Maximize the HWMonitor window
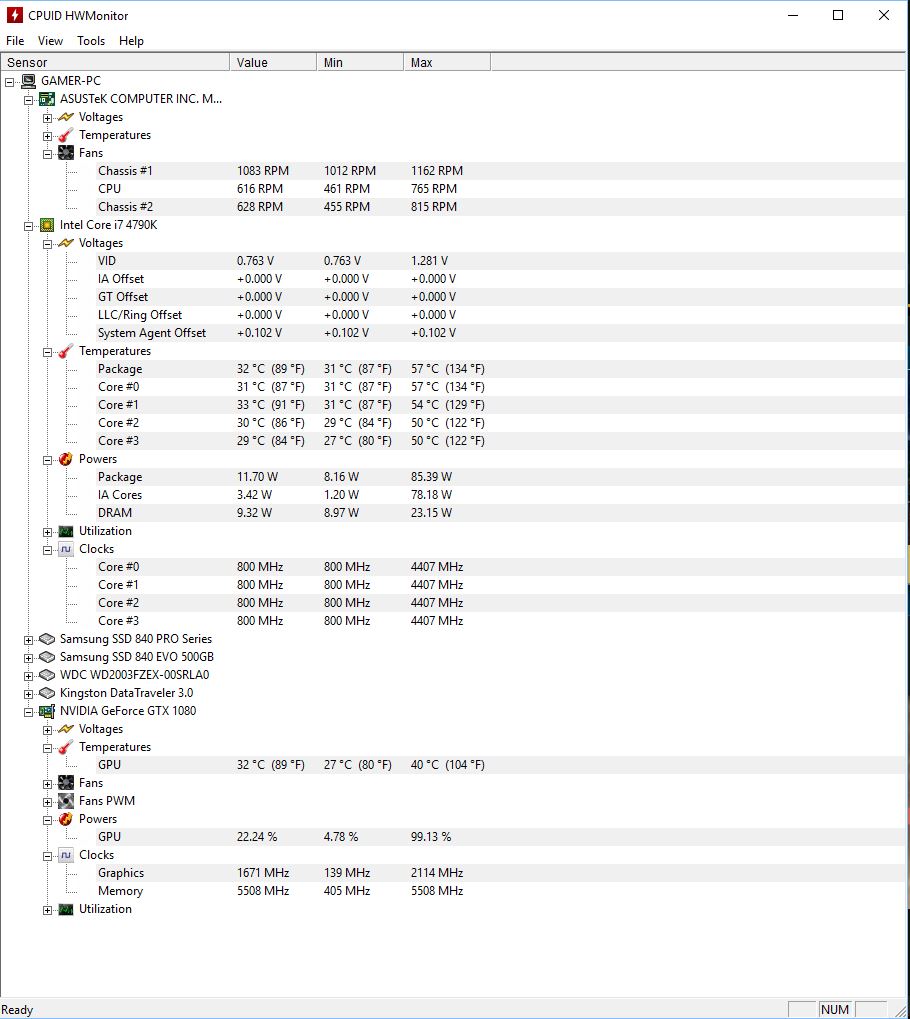The width and height of the screenshot is (910, 1019). (838, 15)
